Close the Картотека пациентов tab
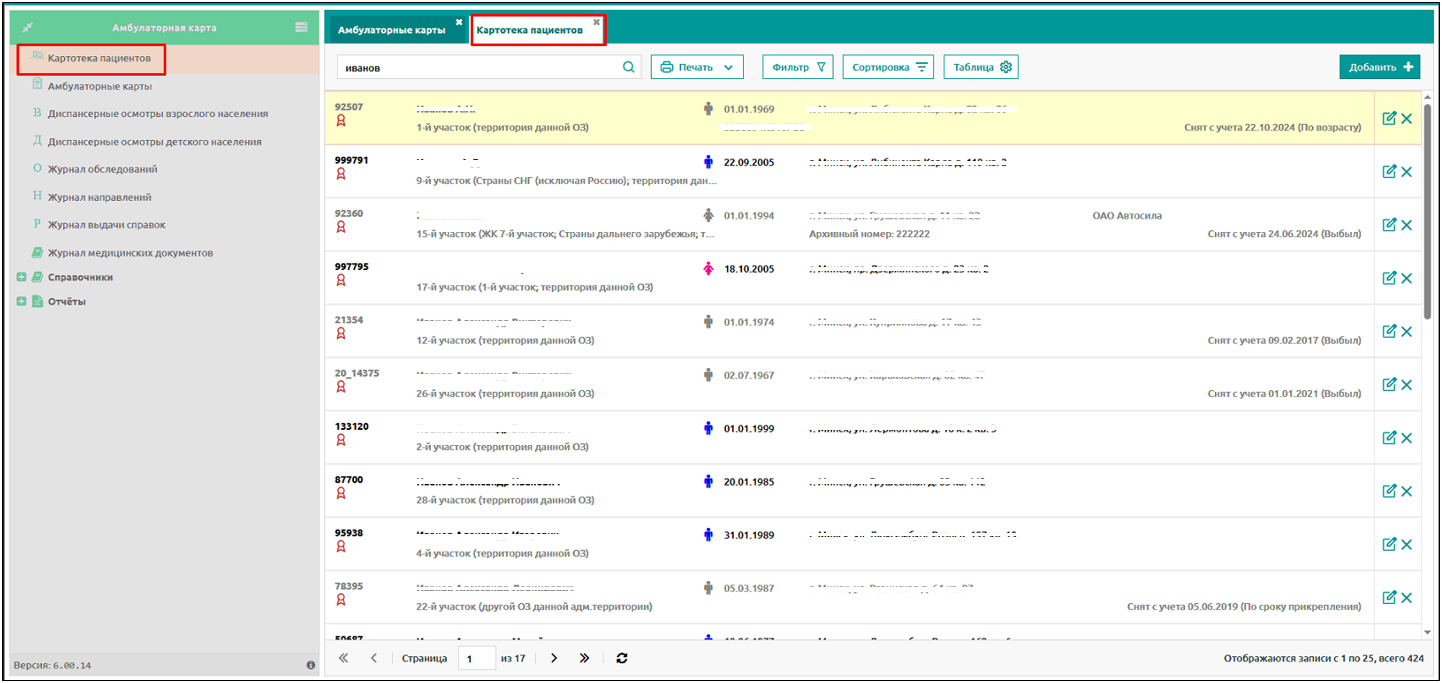 click(597, 22)
